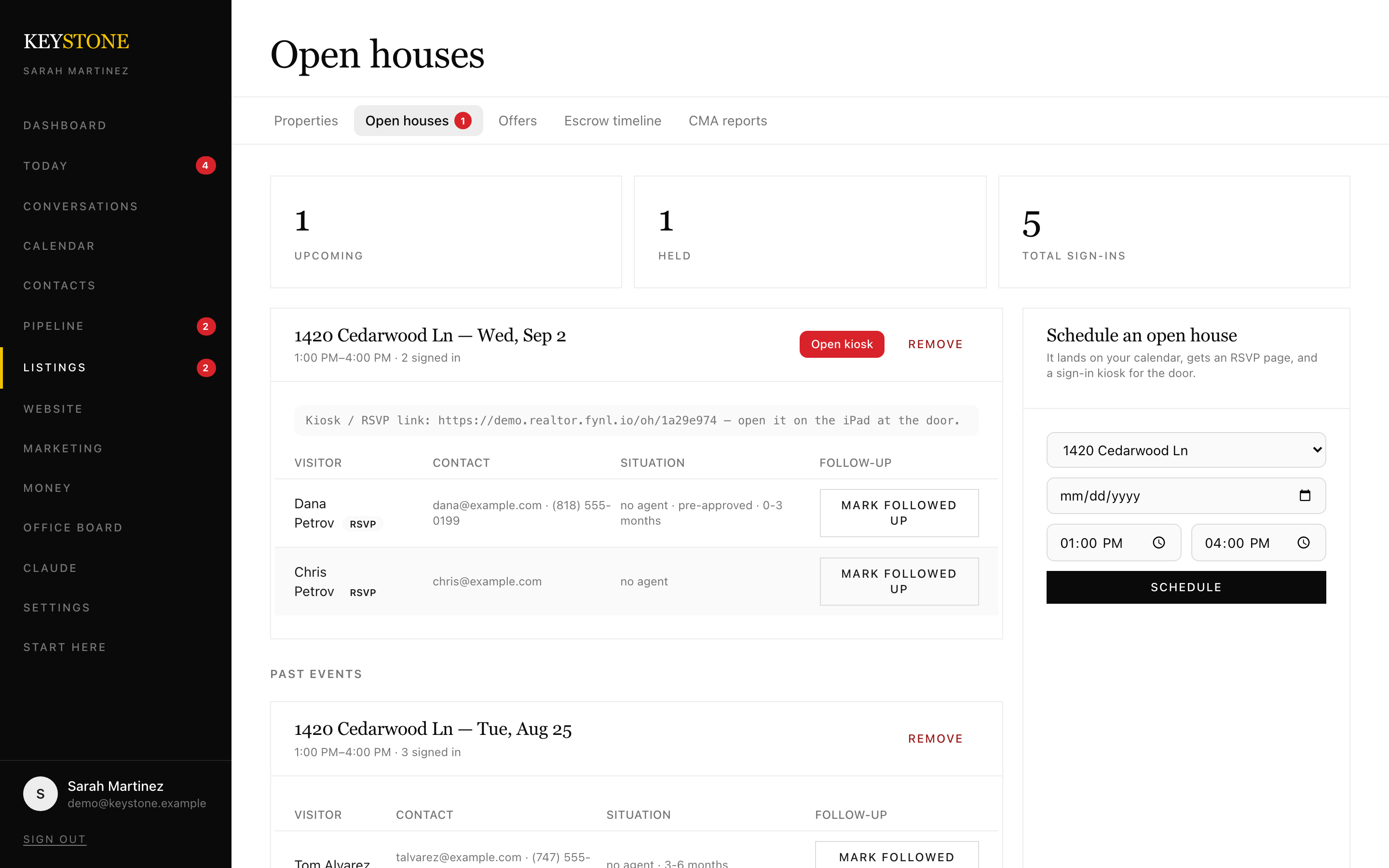Image resolution: width=1389 pixels, height=868 pixels.
Task: Go to Start Here in sidebar
Action: pyautogui.click(x=115, y=647)
